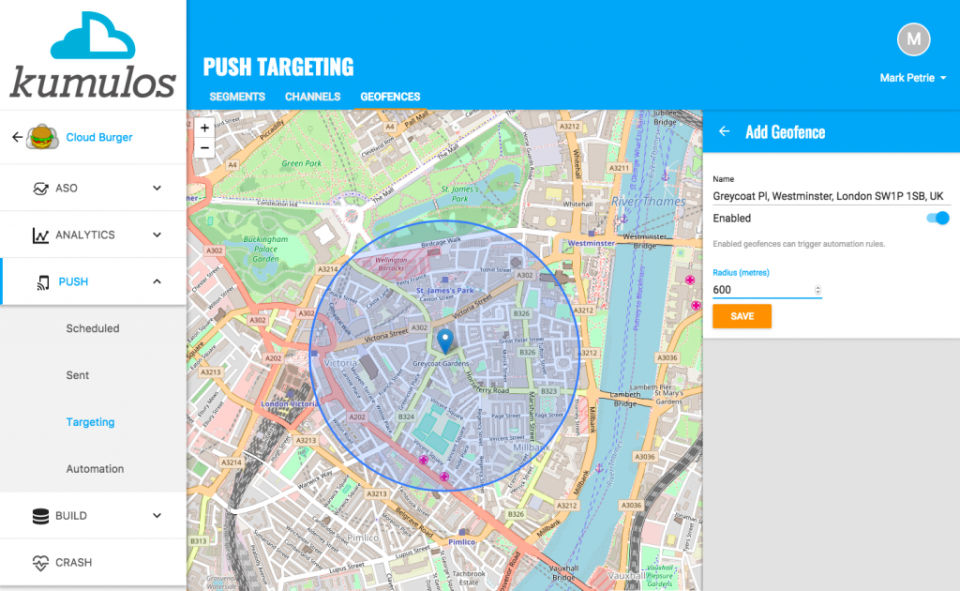Click the St. James's Park station label
Viewport: 960px width, 591px height.
click(444, 290)
